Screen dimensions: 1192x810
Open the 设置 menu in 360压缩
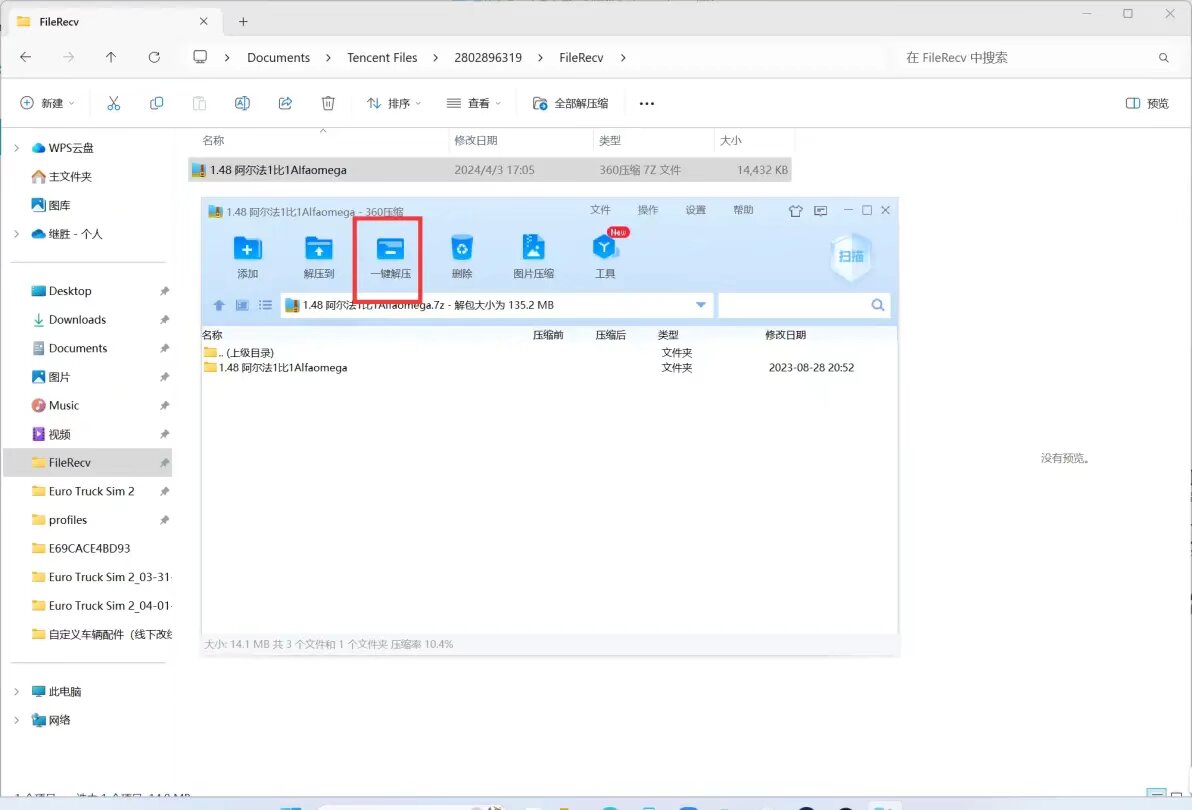pyautogui.click(x=696, y=210)
